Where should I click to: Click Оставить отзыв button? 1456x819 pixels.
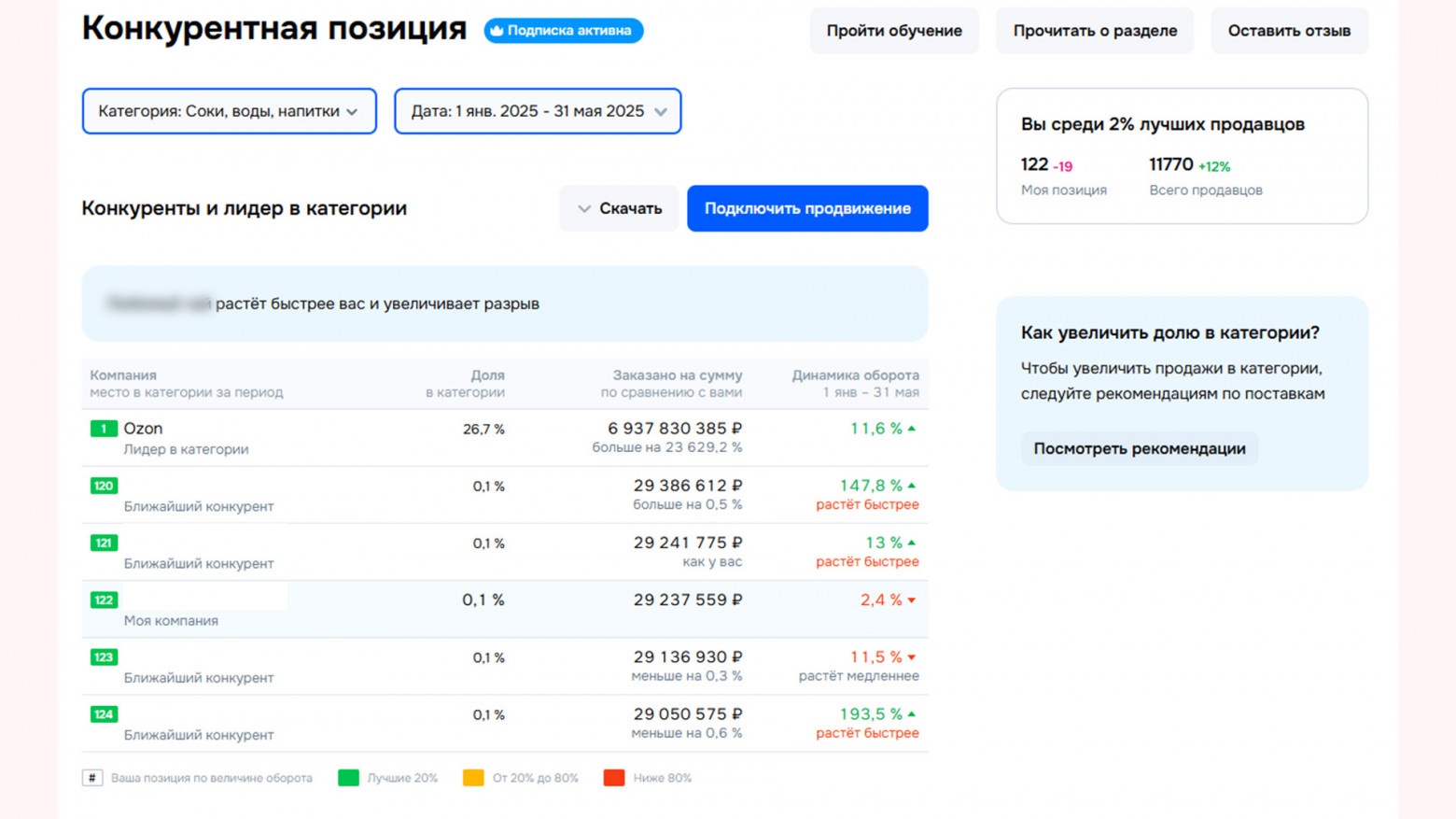tap(1289, 31)
